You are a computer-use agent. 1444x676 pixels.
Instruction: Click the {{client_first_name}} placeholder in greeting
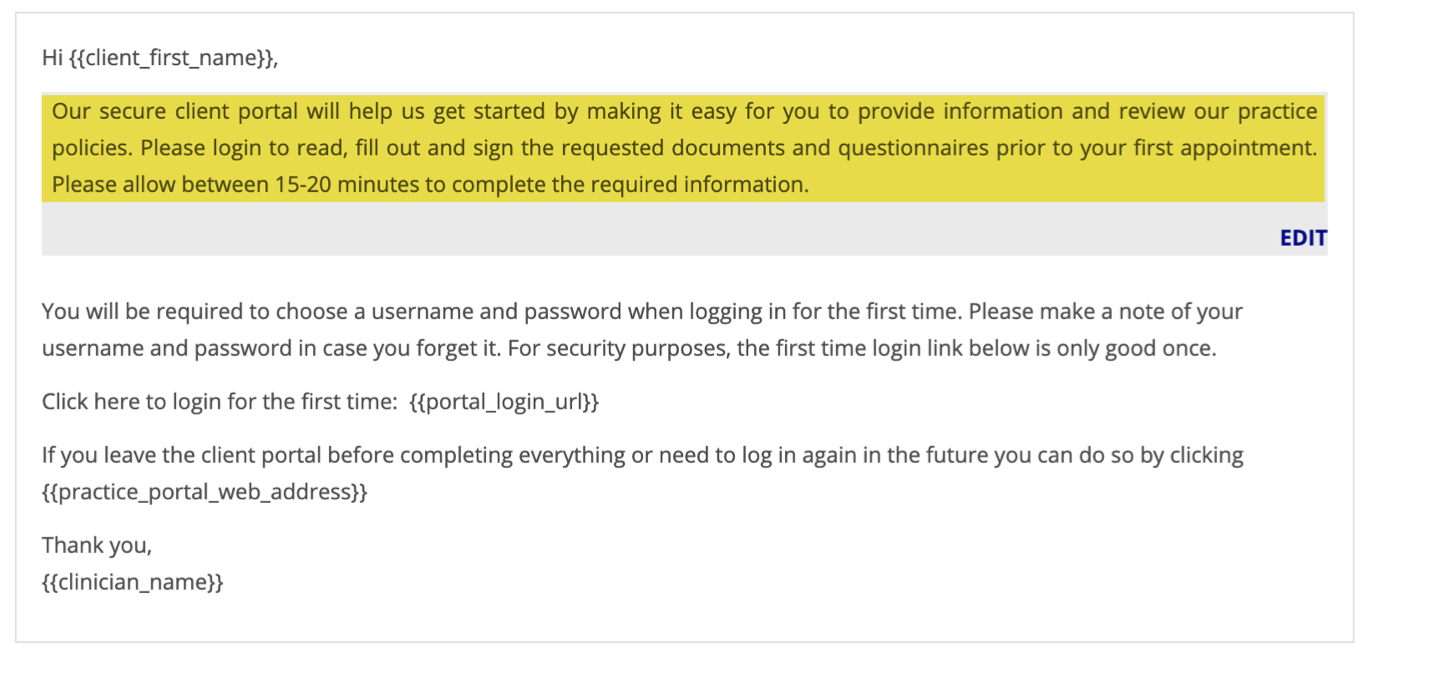[171, 58]
